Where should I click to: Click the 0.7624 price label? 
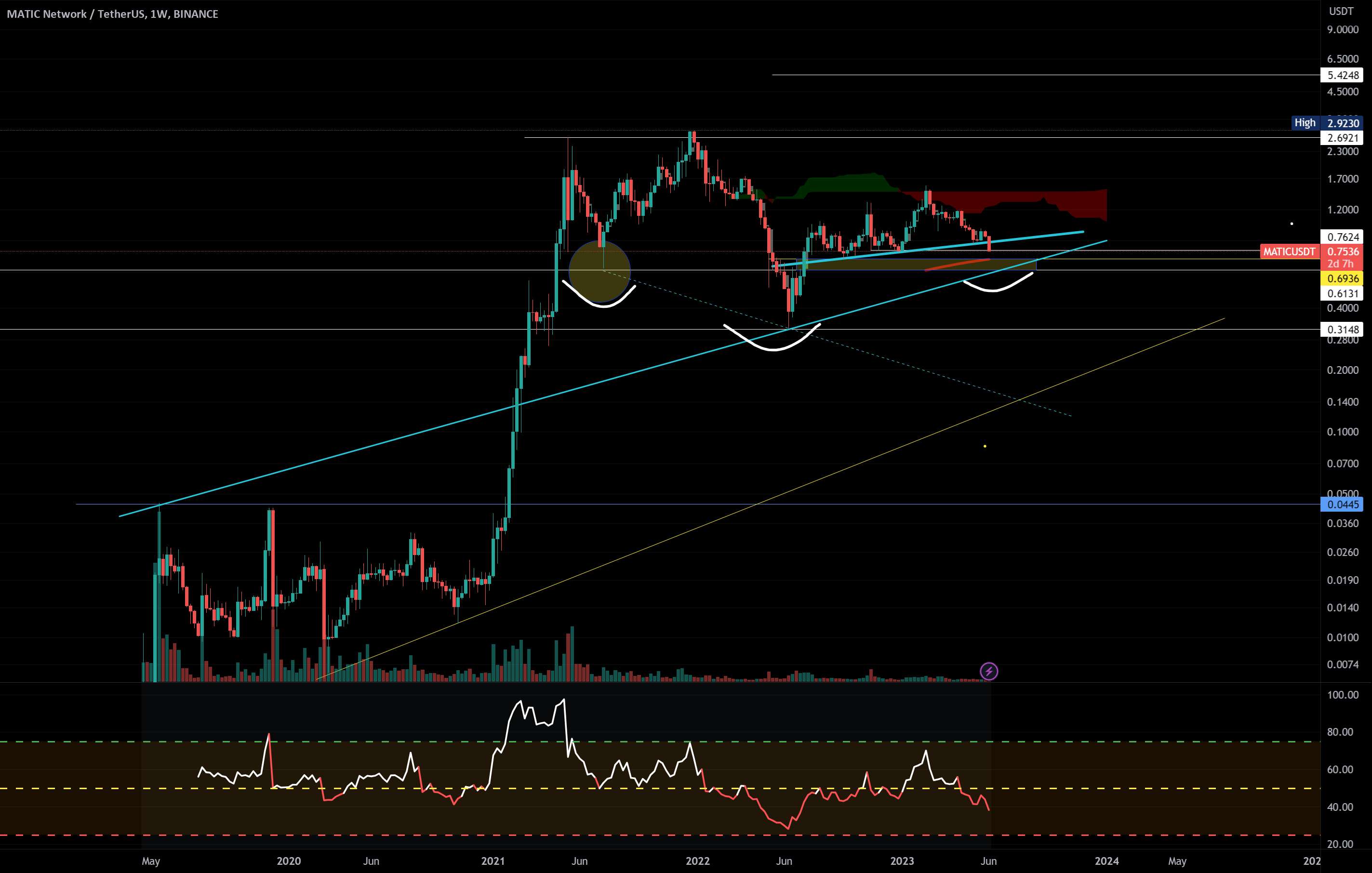[x=1343, y=237]
